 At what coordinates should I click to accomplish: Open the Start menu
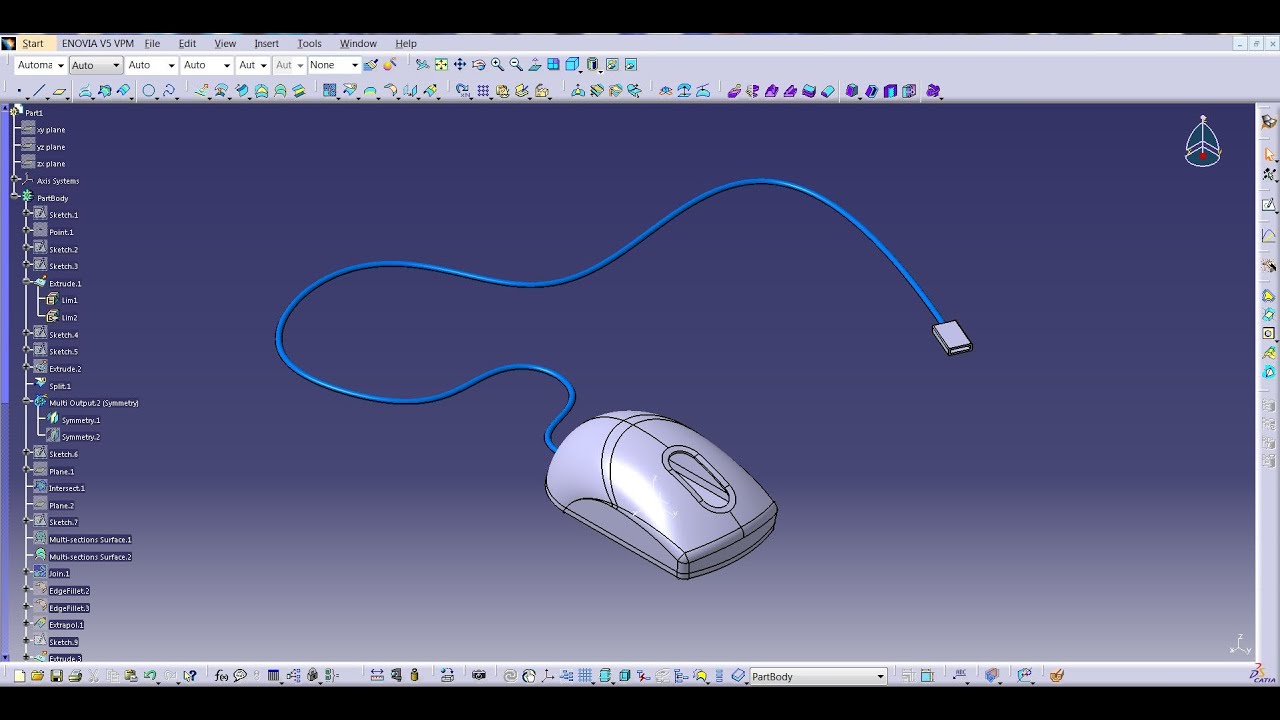[33, 43]
